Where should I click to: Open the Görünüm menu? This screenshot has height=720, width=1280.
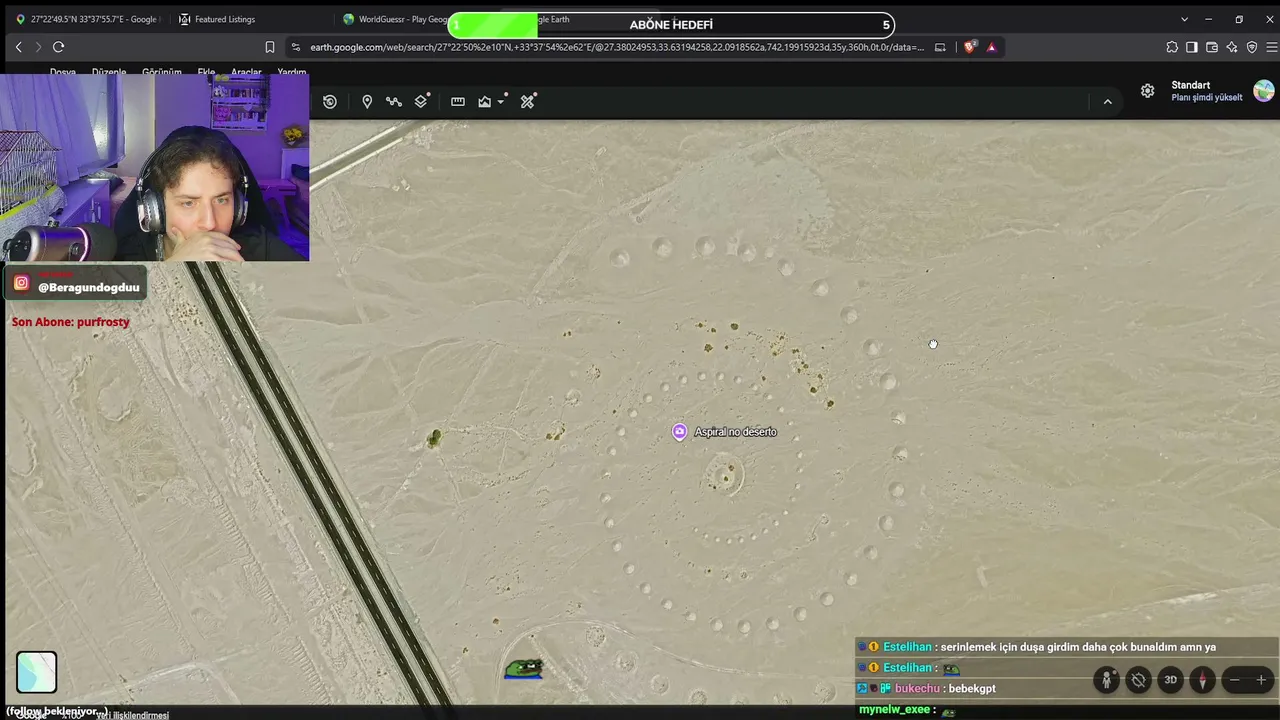[x=162, y=73]
